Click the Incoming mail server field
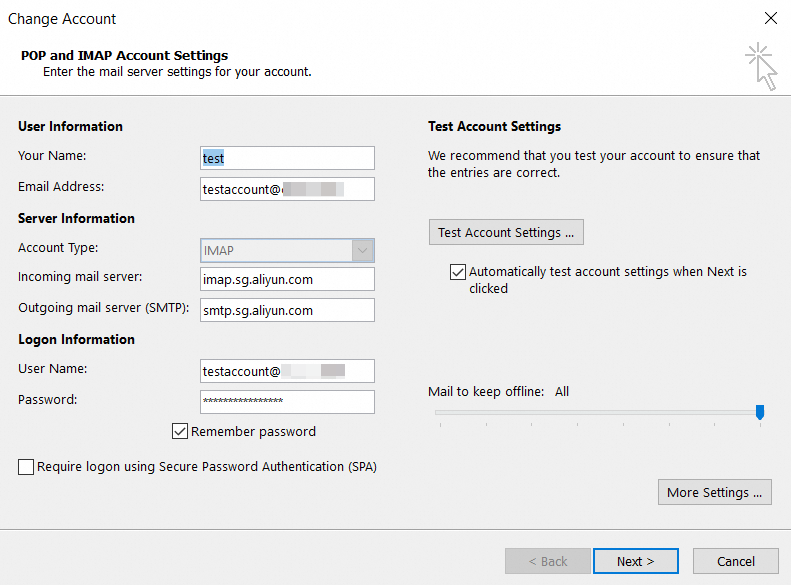The width and height of the screenshot is (791, 585). (287, 280)
